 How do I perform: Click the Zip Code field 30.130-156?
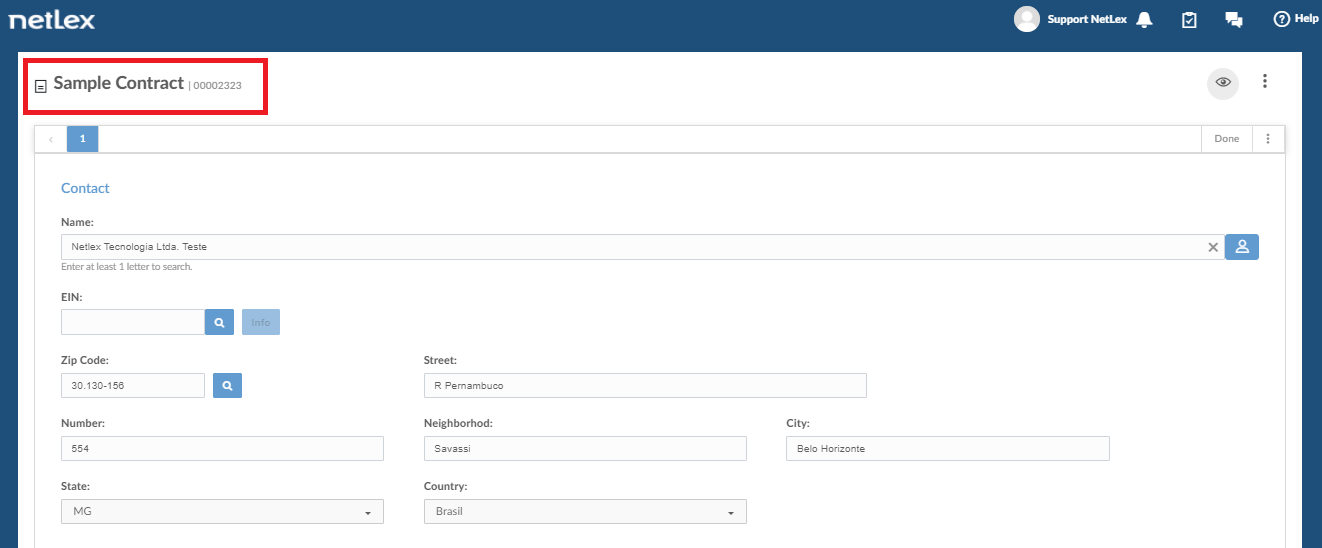tap(133, 385)
